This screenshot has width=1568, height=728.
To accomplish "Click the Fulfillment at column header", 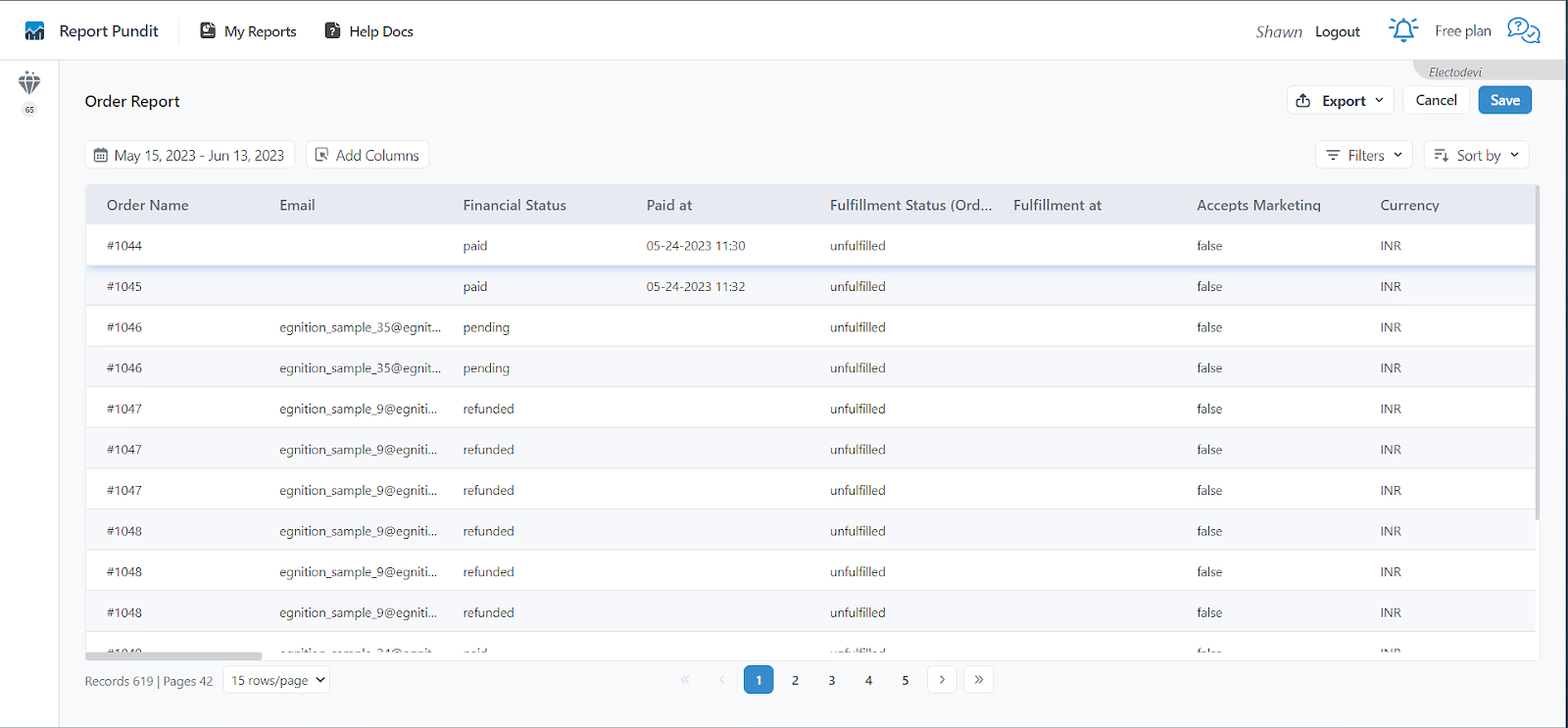I will pos(1057,205).
